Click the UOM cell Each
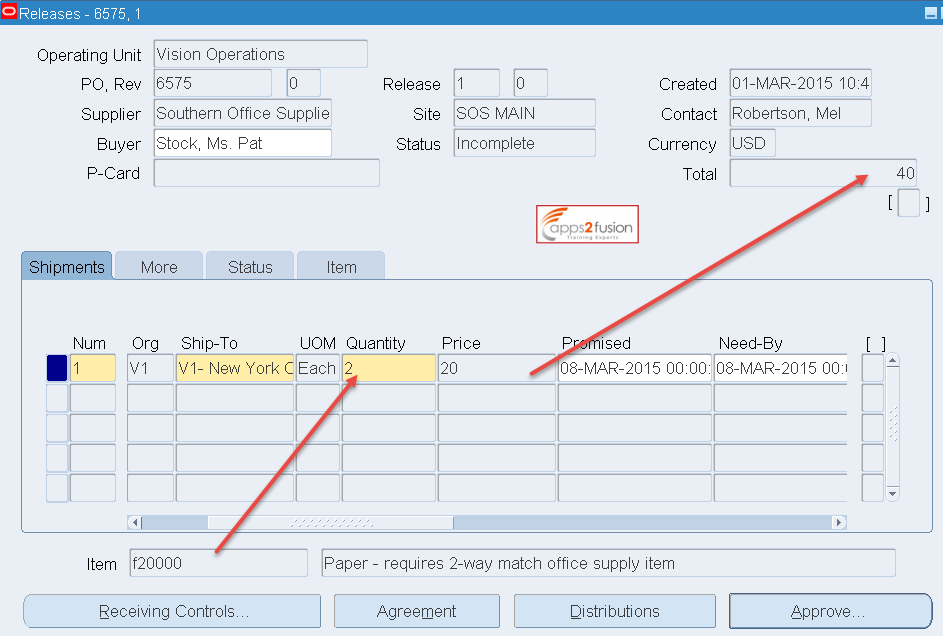The image size is (943, 636). click(x=318, y=368)
